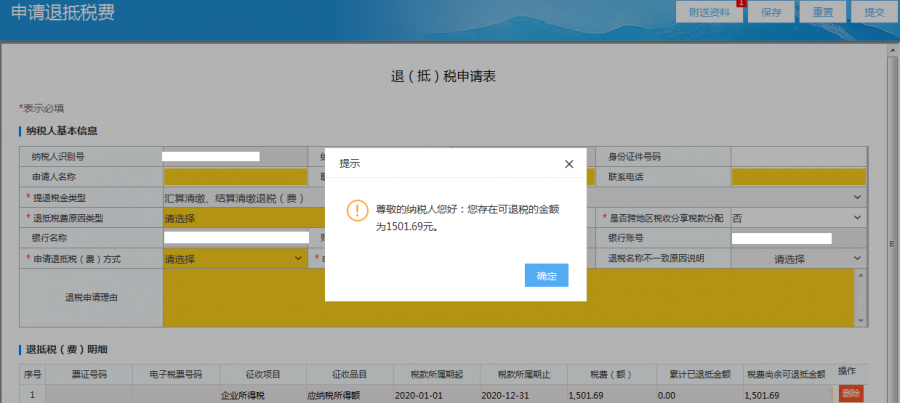
Task: Click the 税费尚余可退抵金额 column header
Action: pyautogui.click(x=786, y=374)
